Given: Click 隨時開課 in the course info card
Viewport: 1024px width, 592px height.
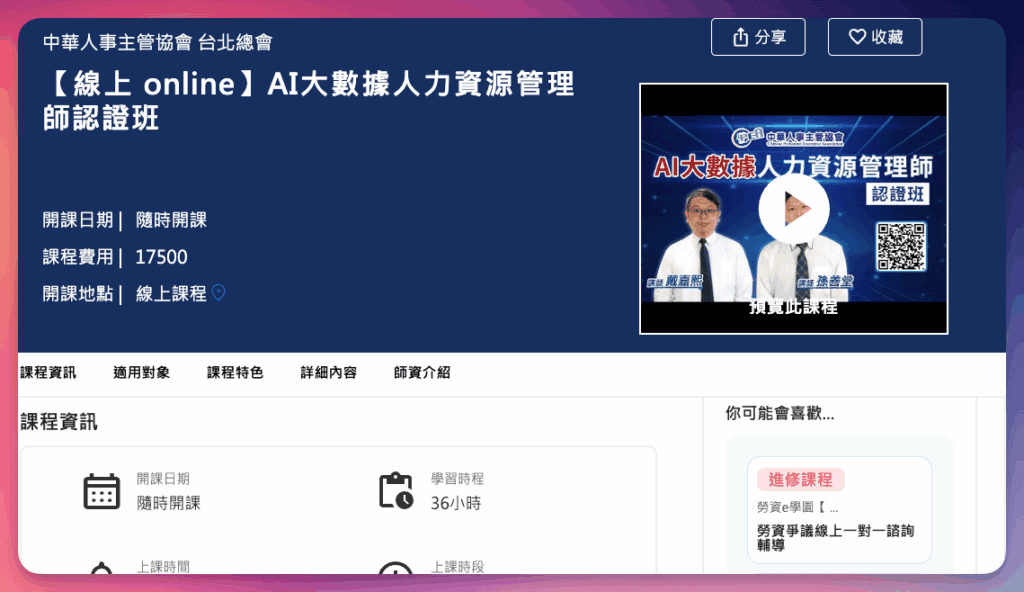Looking at the screenshot, I should (168, 503).
